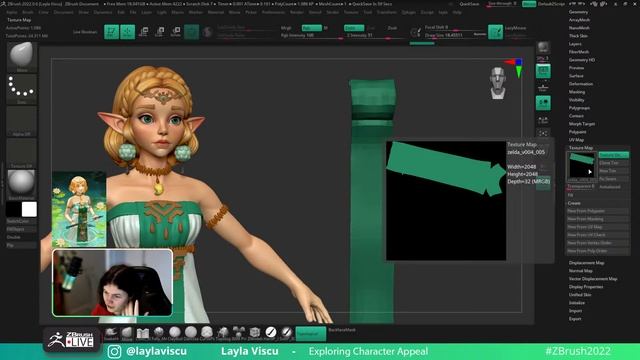Viewport: 640px width, 360px height.
Task: Select the book-shaped brush on the bottom shelf
Action: [x=143, y=333]
